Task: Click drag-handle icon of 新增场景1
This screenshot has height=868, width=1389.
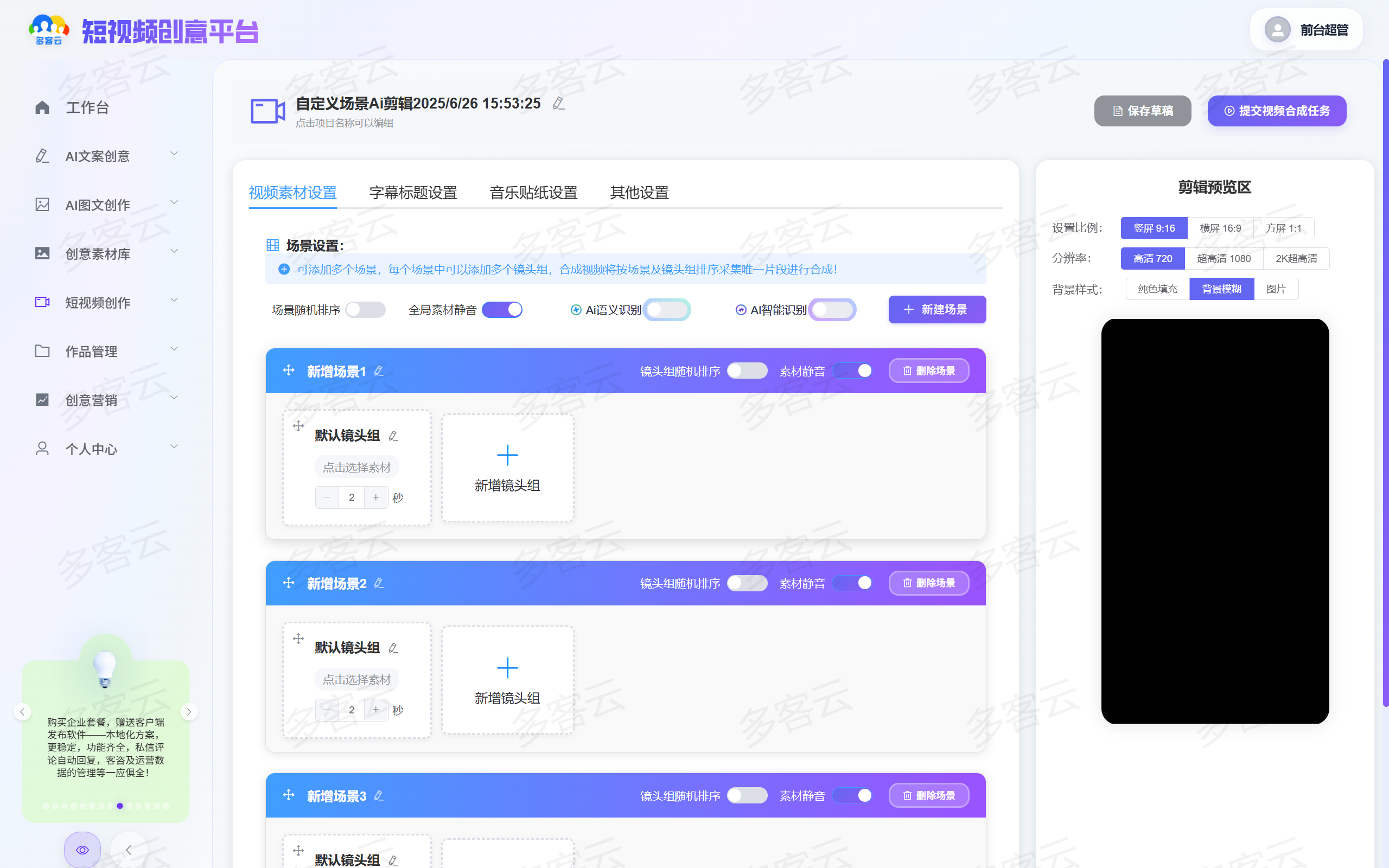Action: tap(289, 371)
